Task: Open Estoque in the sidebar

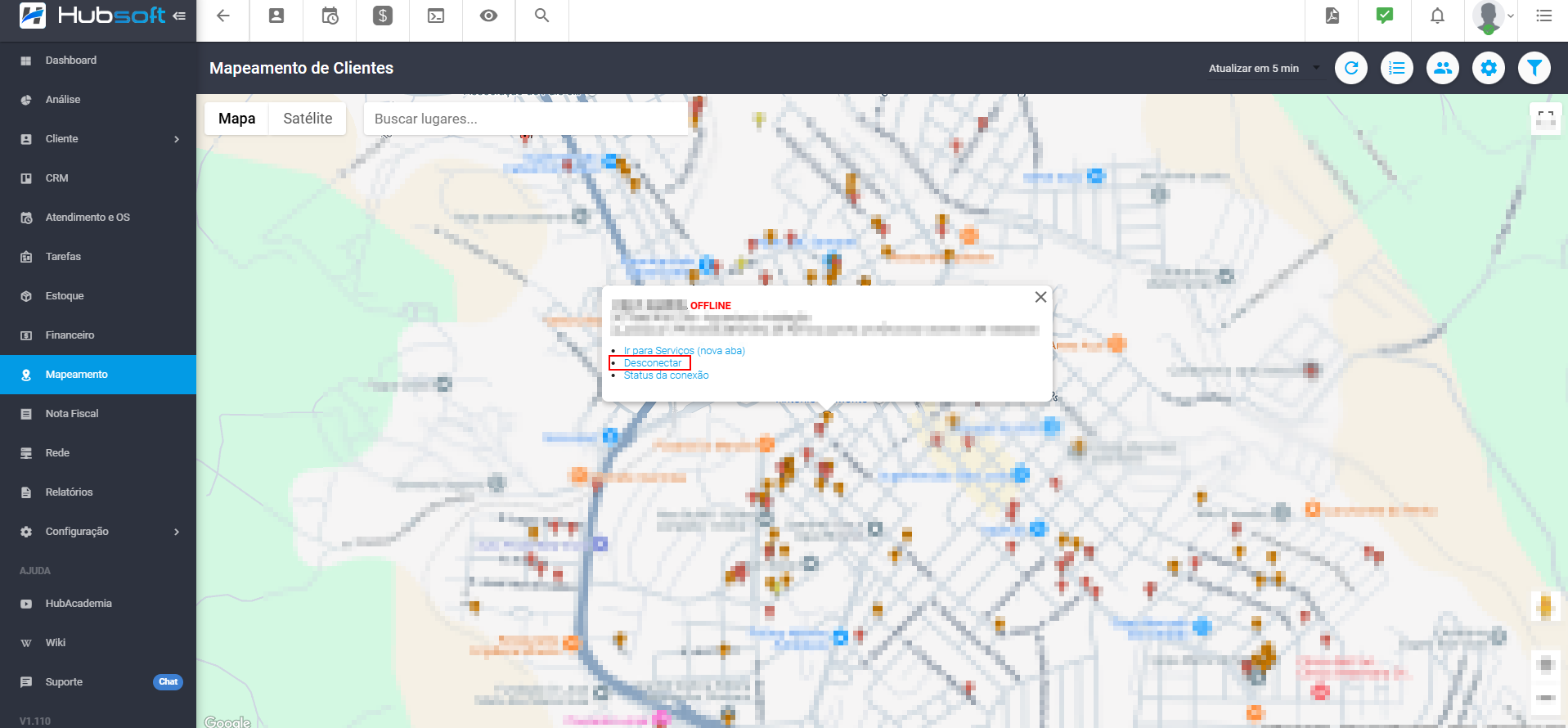Action: pyautogui.click(x=98, y=296)
